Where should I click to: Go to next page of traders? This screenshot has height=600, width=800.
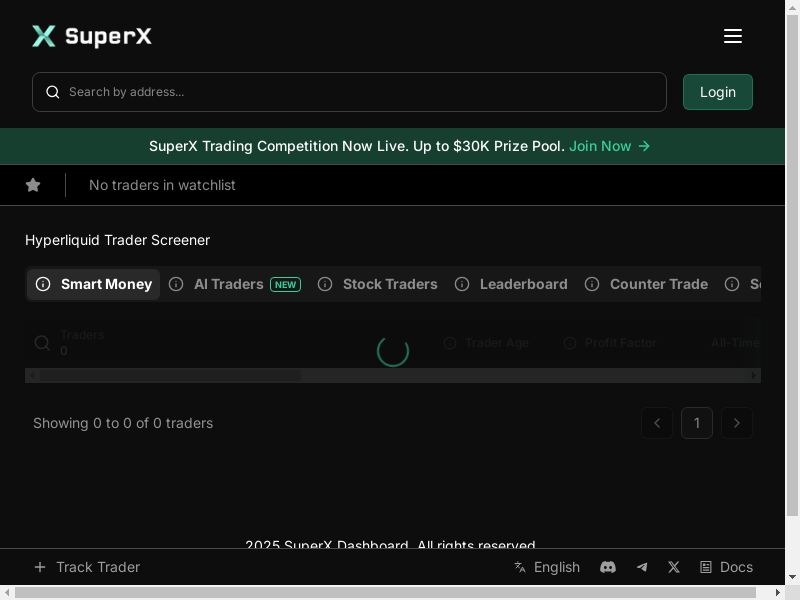tap(737, 423)
